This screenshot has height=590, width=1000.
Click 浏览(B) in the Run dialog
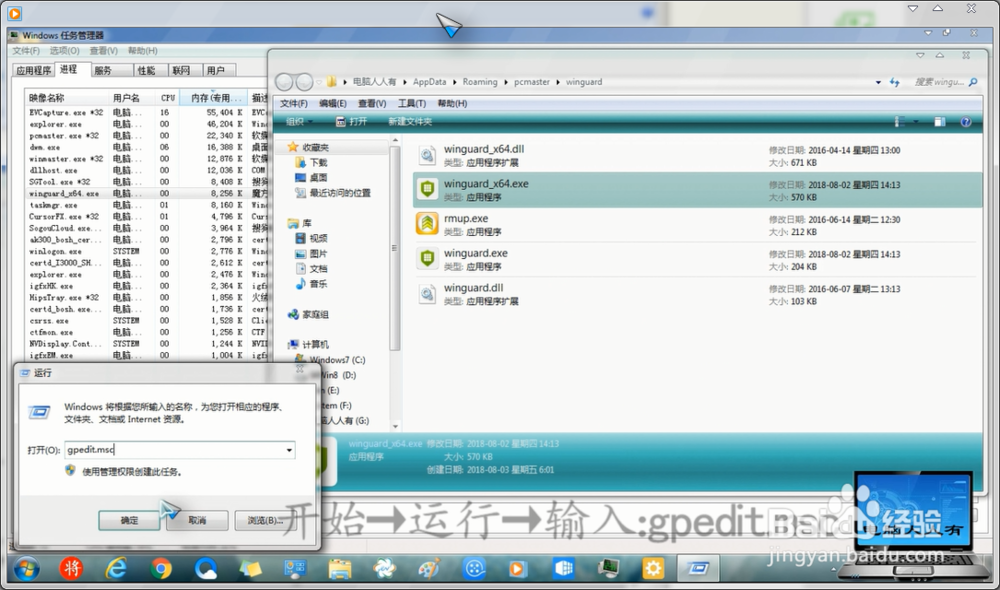coord(263,520)
